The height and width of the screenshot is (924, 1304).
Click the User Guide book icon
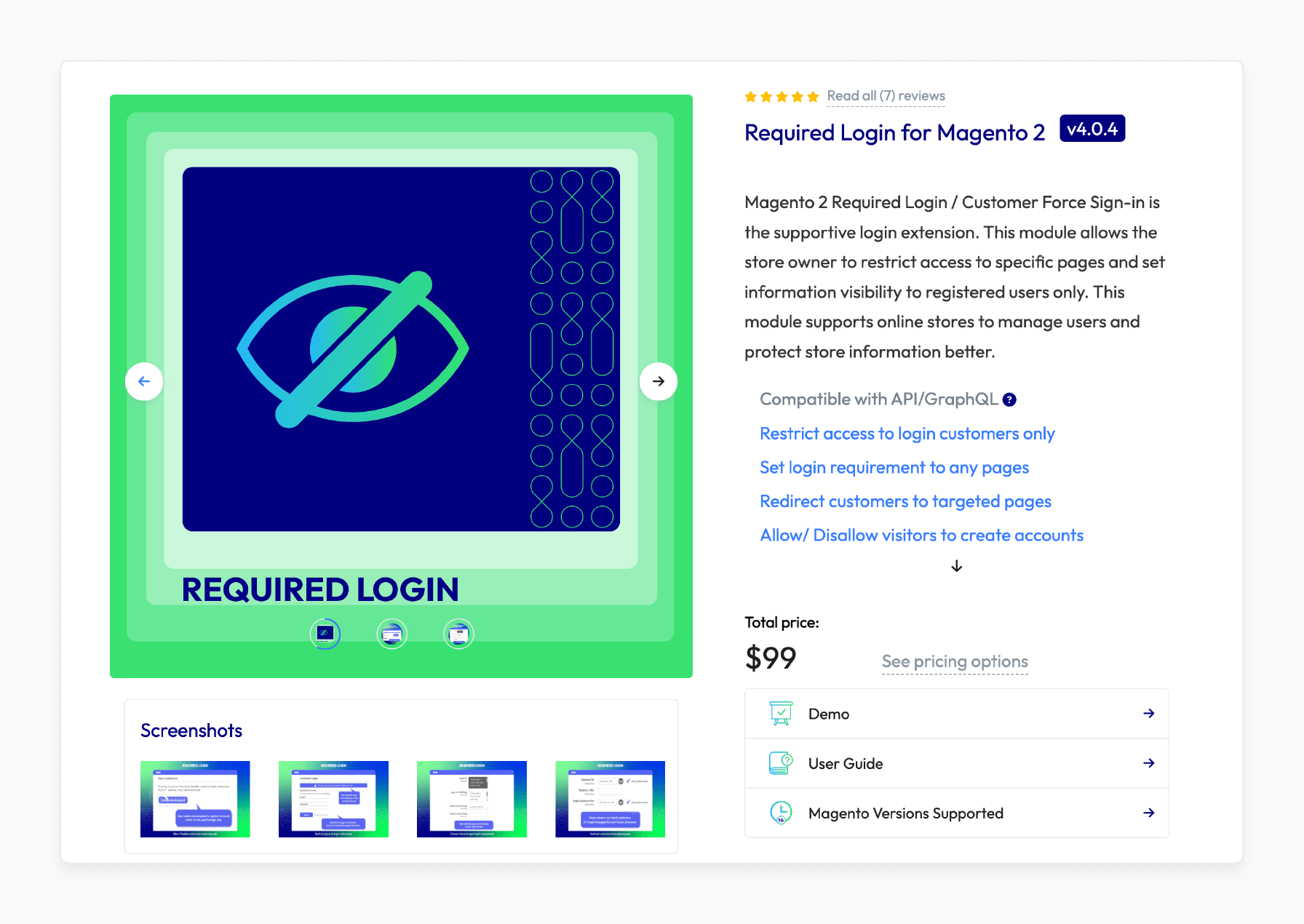tap(781, 763)
